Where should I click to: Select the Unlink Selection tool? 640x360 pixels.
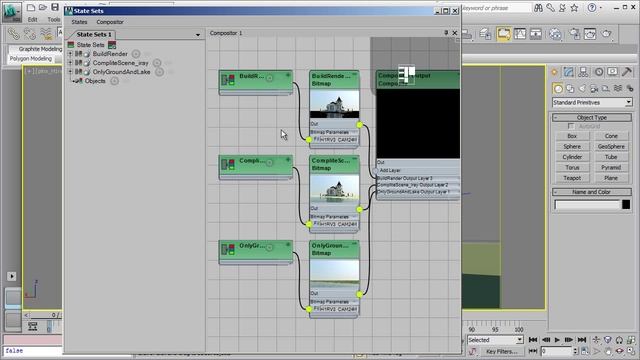pos(30,34)
